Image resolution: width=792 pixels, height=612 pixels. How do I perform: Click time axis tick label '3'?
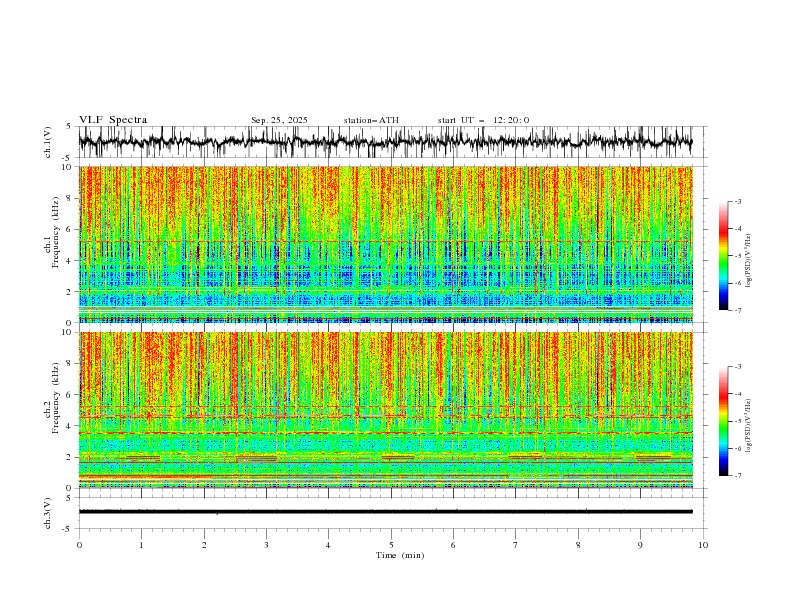pos(266,545)
